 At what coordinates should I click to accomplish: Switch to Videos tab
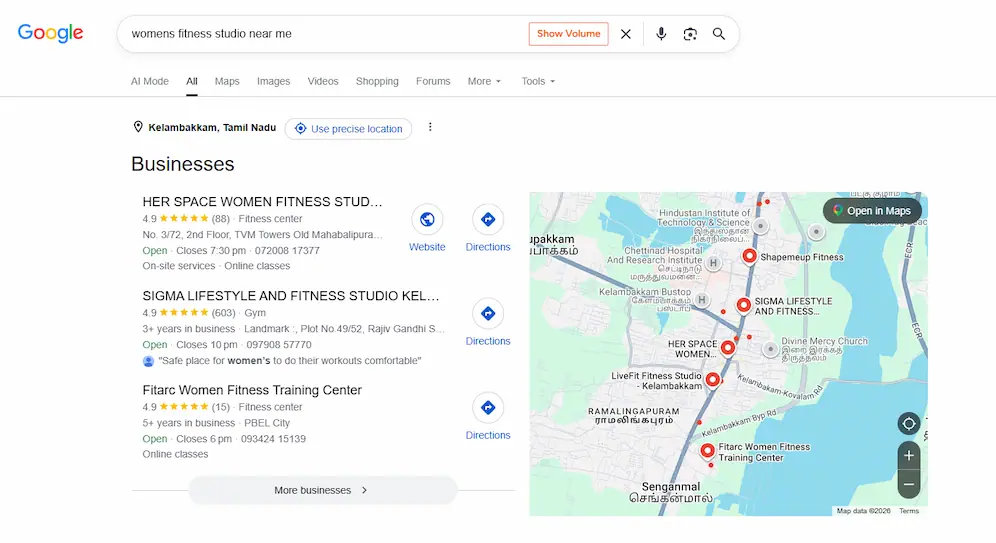tap(323, 81)
